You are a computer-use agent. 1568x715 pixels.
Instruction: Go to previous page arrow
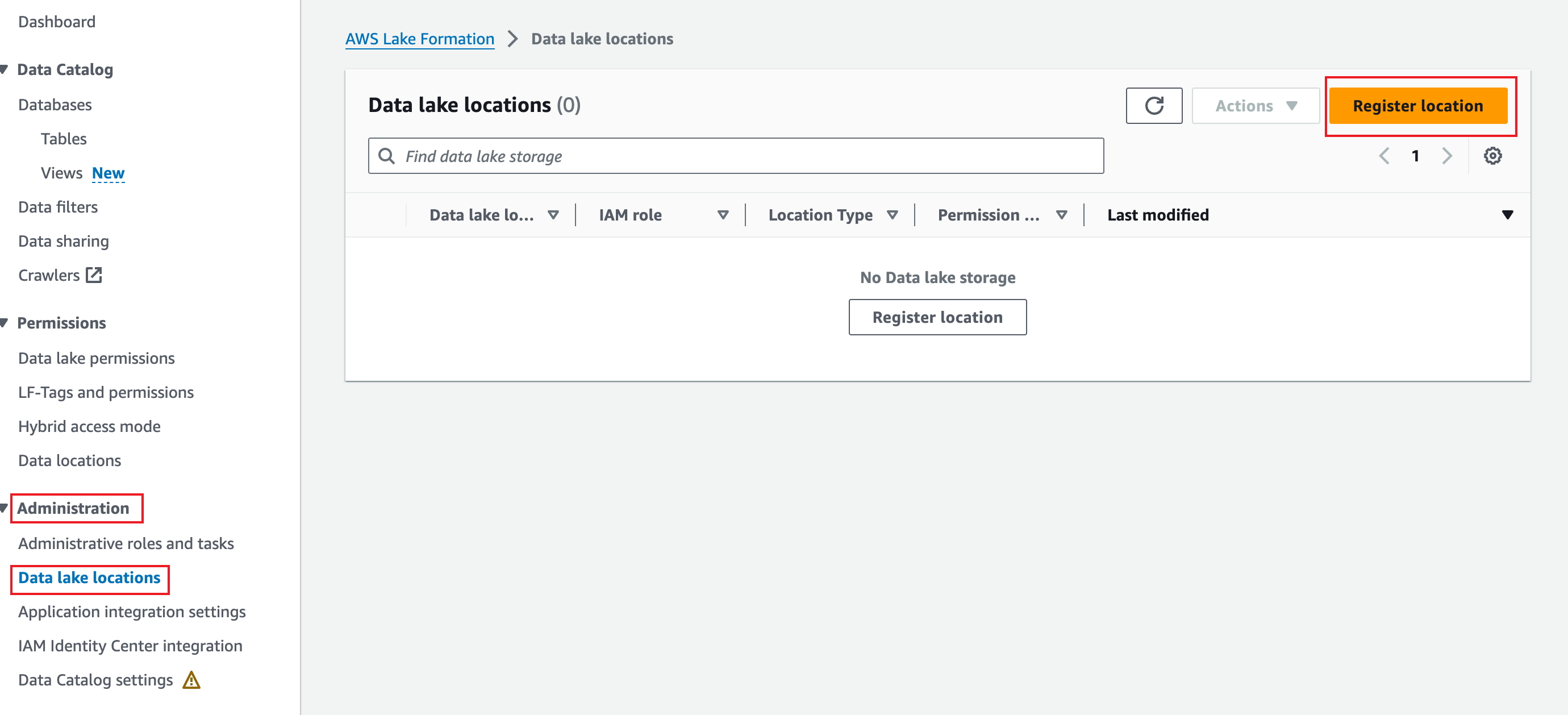click(1384, 156)
